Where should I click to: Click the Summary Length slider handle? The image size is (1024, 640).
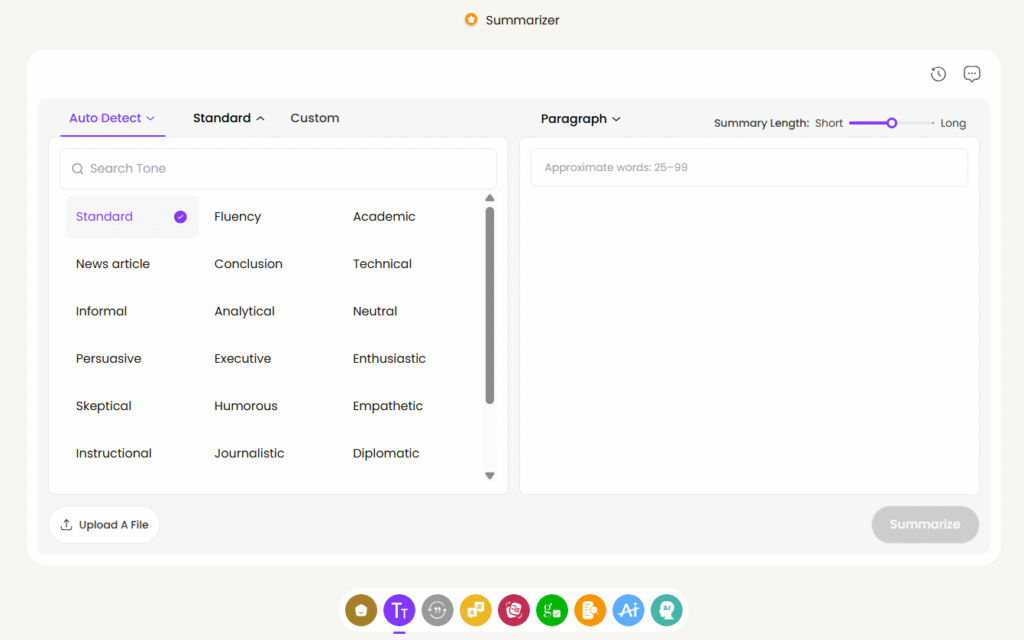892,123
